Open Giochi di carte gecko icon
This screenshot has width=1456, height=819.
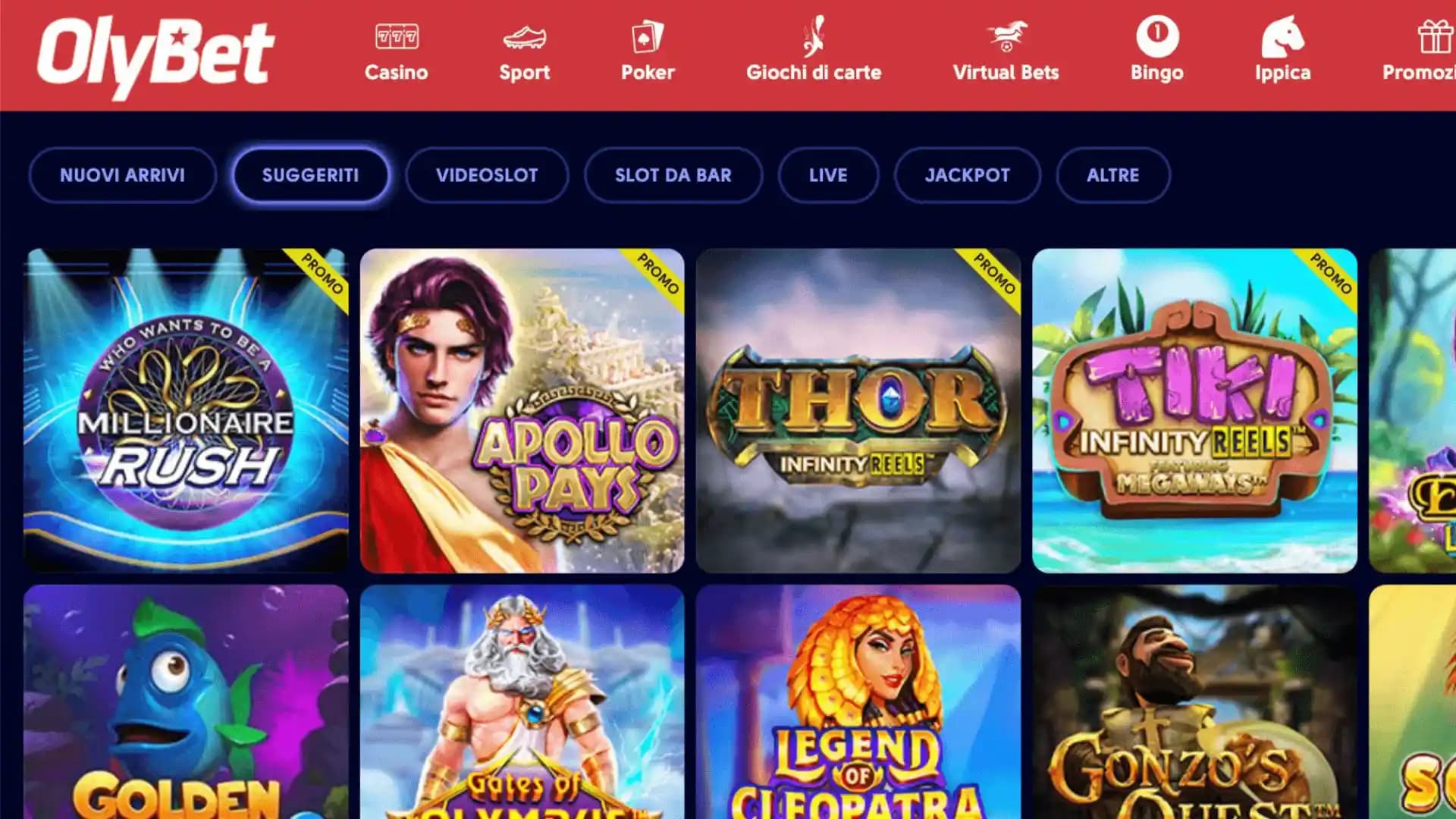814,36
